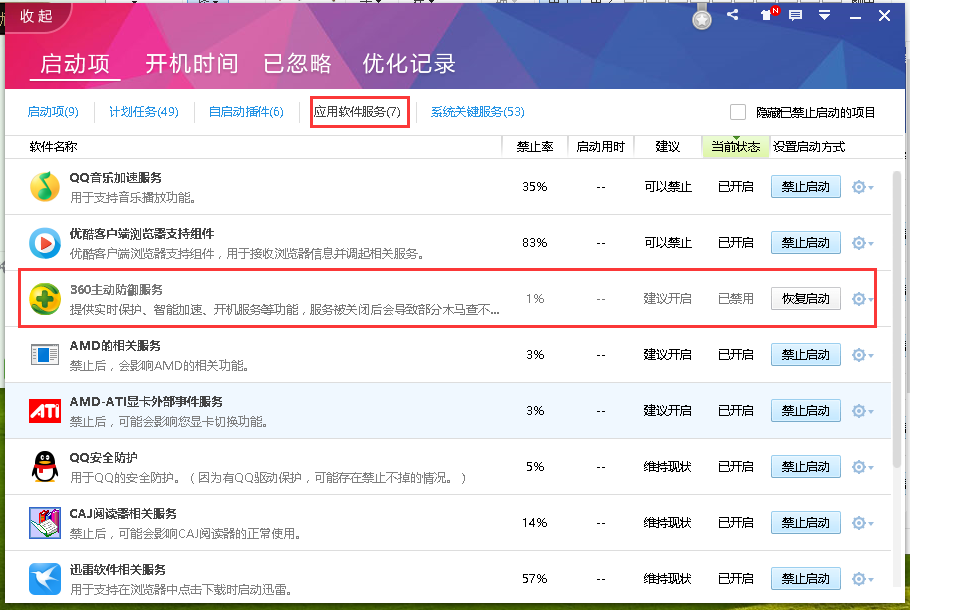
Task: Click the 360主动防御服务 app icon
Action: (45, 299)
